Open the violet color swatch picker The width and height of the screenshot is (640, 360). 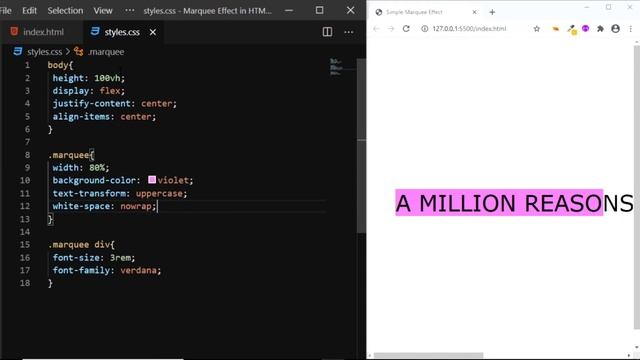(152, 180)
